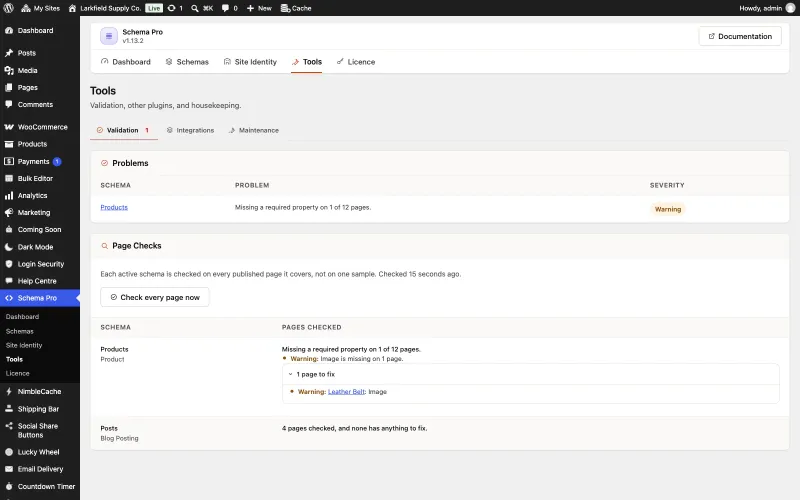The width and height of the screenshot is (800, 500).
Task: Click the admin avatar picture
Action: point(790,8)
